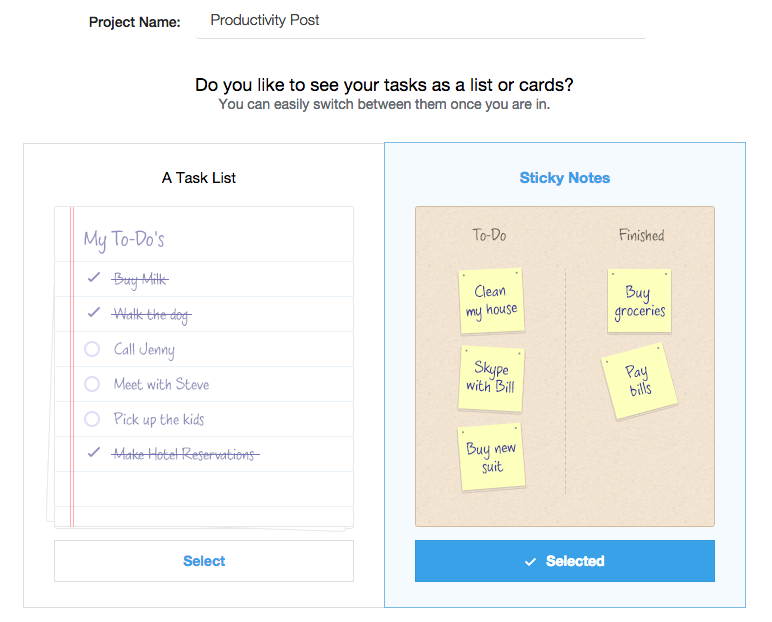Click the Sticky Notes heading

pyautogui.click(x=564, y=178)
